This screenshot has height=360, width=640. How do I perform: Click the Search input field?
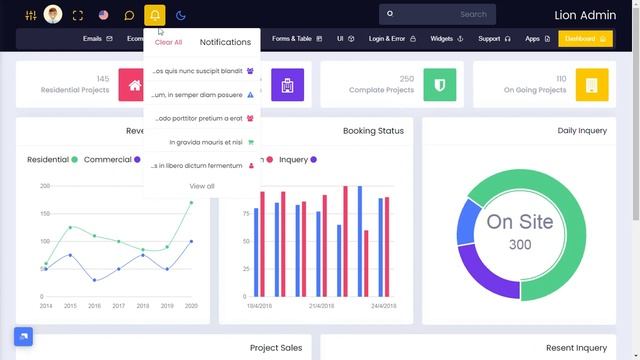click(437, 14)
